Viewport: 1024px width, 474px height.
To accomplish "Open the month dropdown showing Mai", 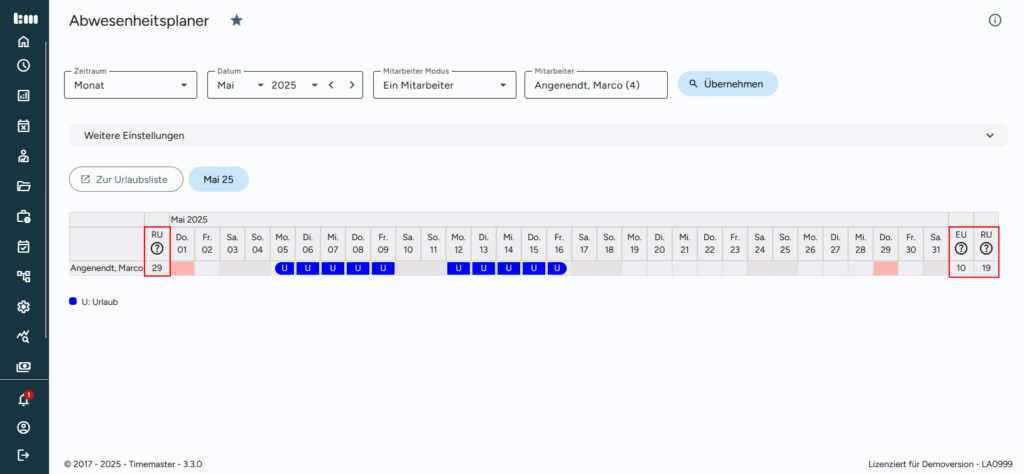I will tap(241, 85).
